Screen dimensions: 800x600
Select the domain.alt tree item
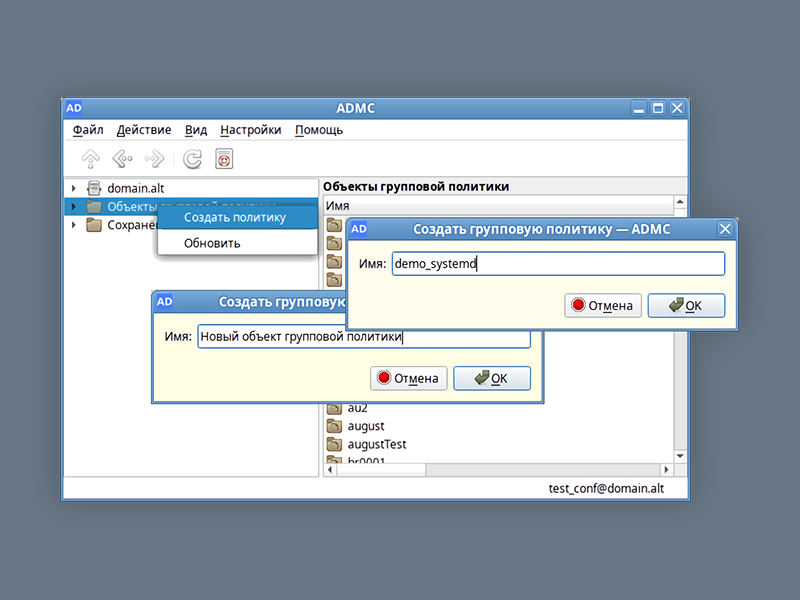click(136, 188)
